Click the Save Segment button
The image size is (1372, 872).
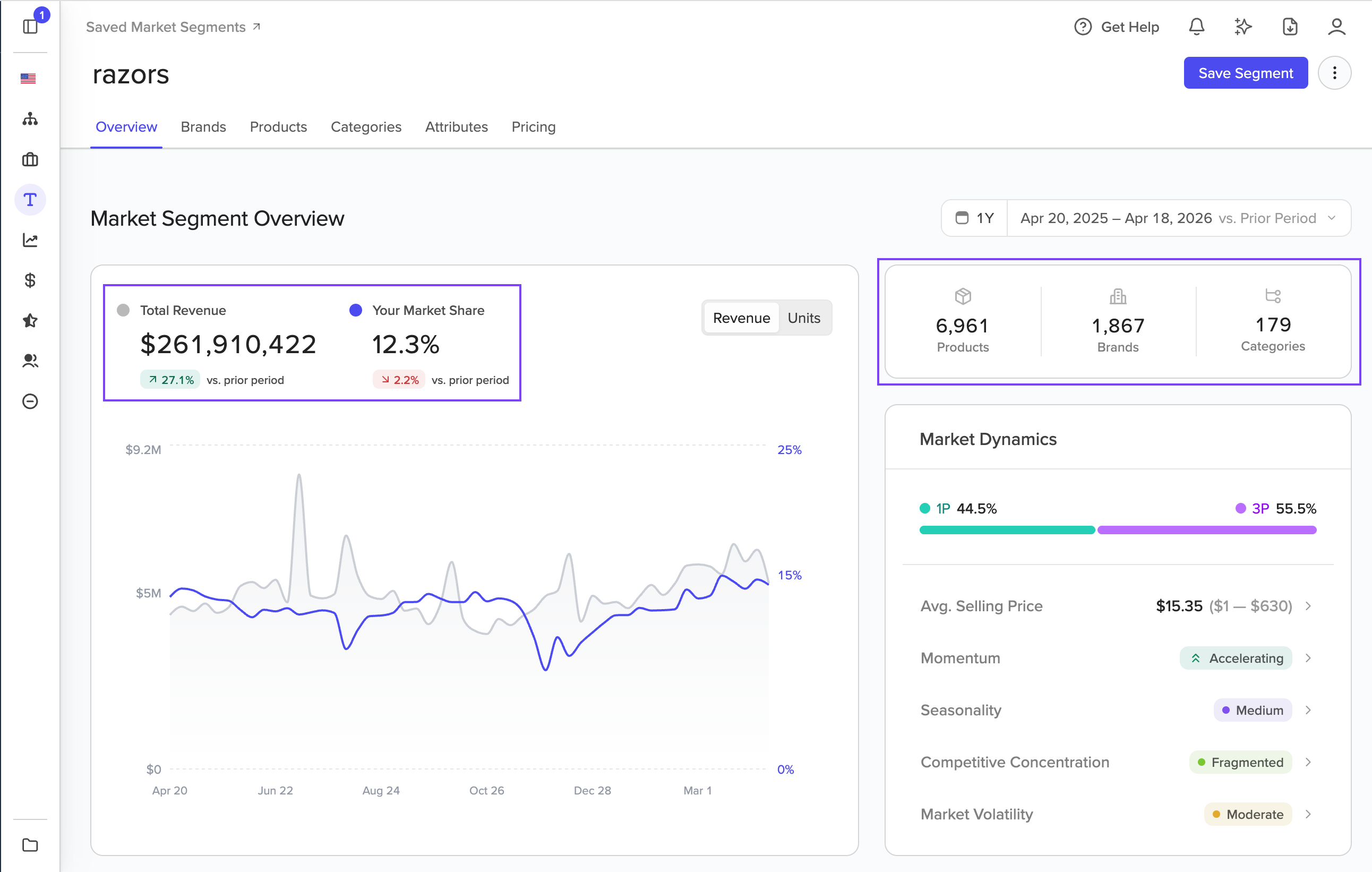tap(1246, 73)
